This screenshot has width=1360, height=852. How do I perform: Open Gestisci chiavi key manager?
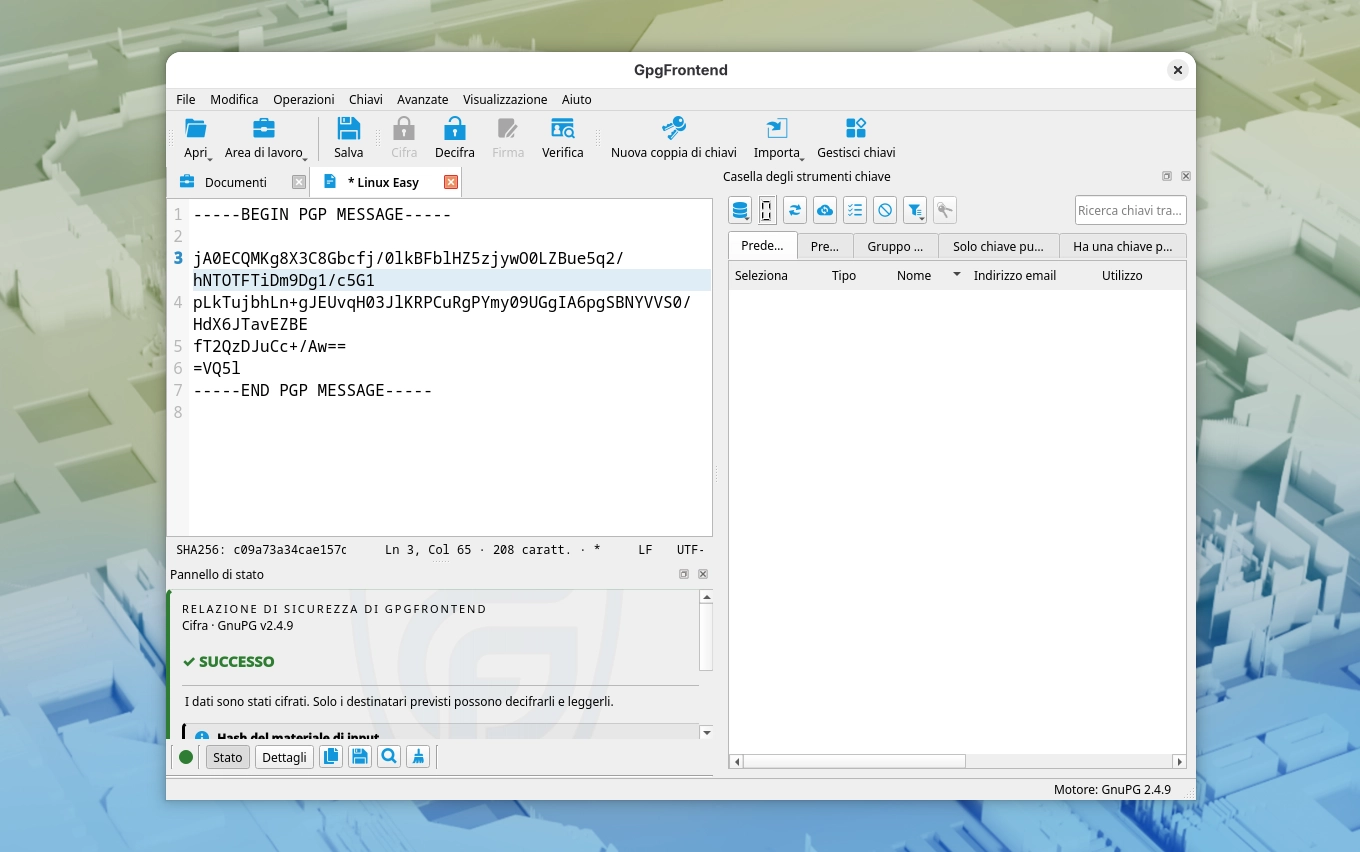pyautogui.click(x=856, y=138)
